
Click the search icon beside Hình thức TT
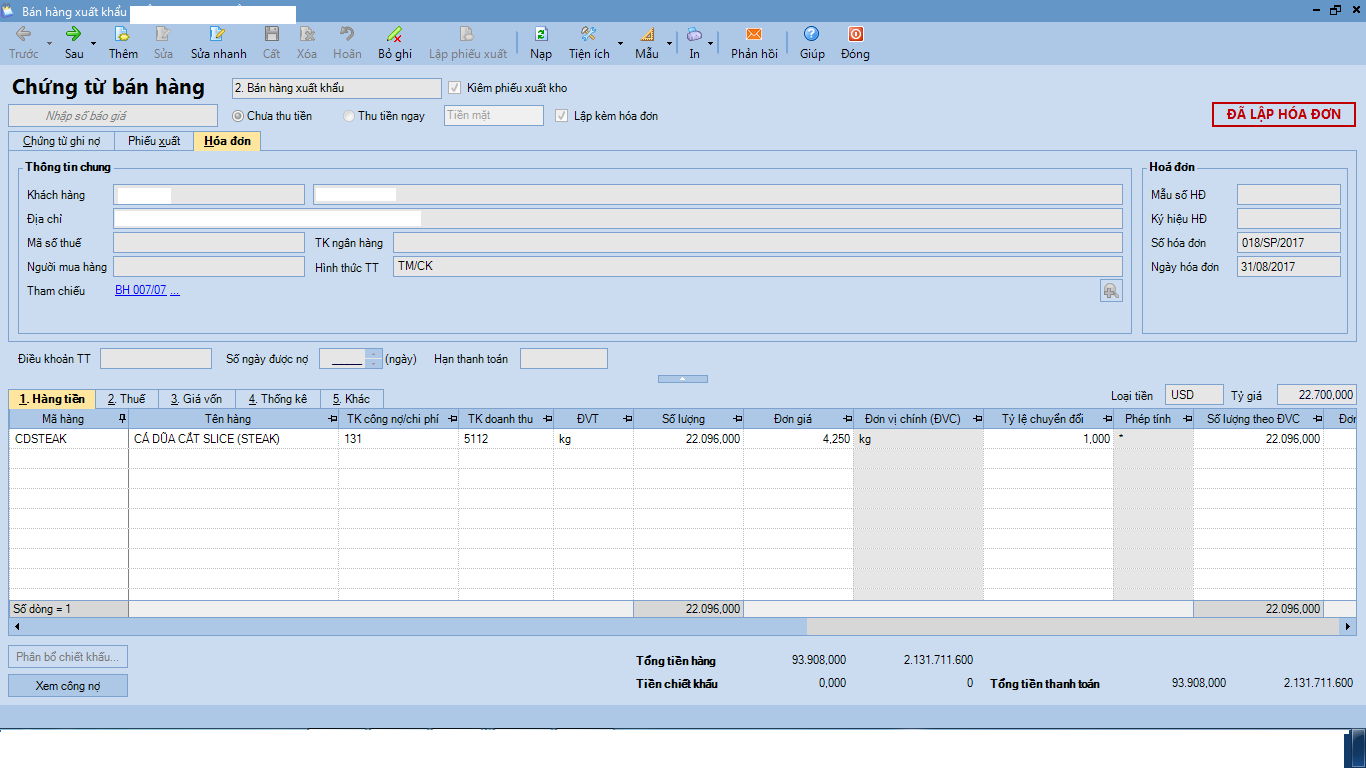tap(1111, 290)
